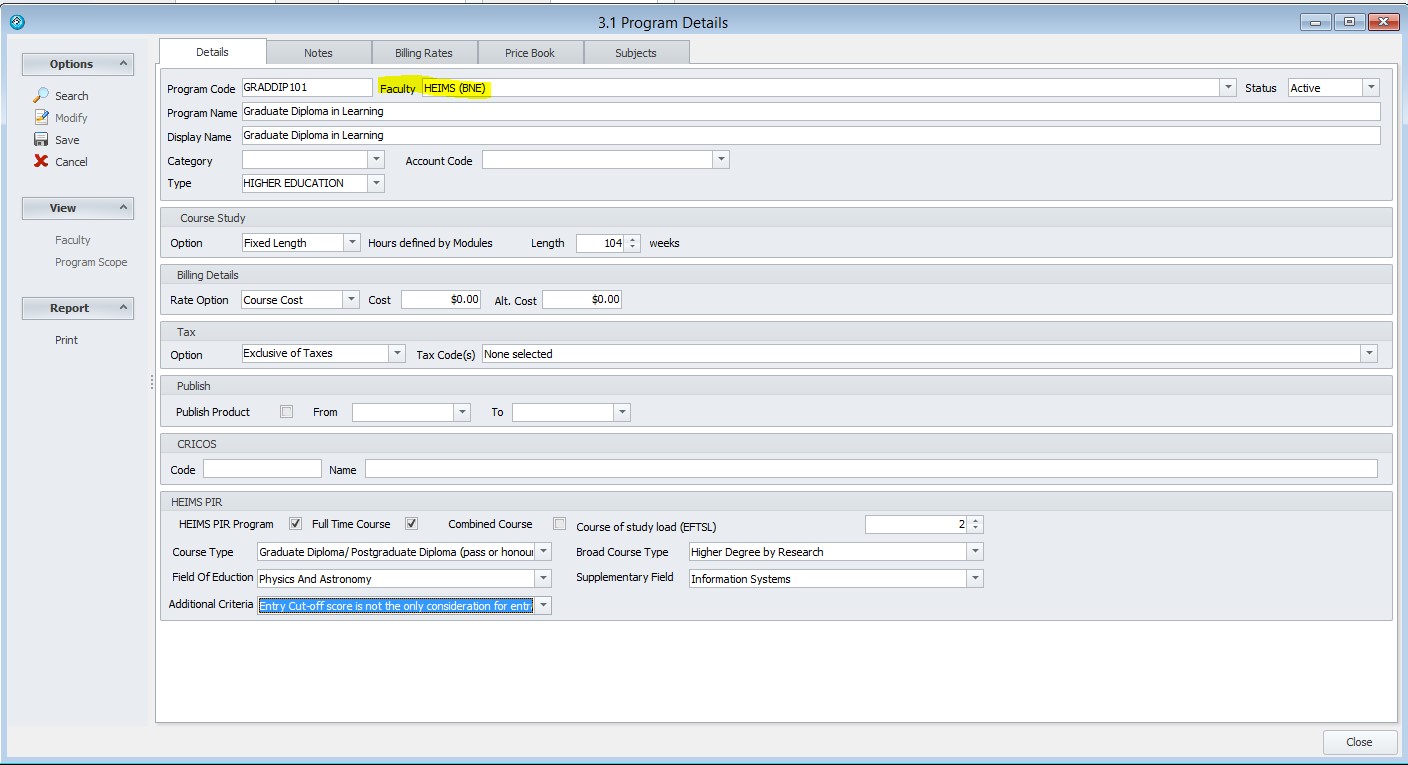Click the red Cancel X icon
The height and width of the screenshot is (765, 1408).
tap(41, 161)
